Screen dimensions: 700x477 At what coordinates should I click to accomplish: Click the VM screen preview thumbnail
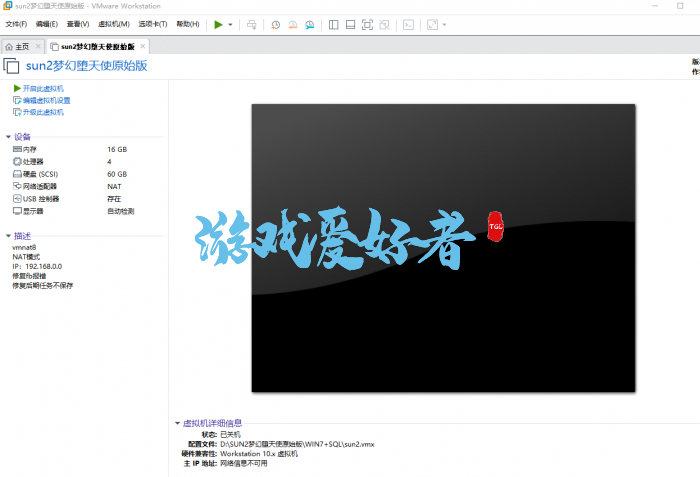[x=443, y=248]
